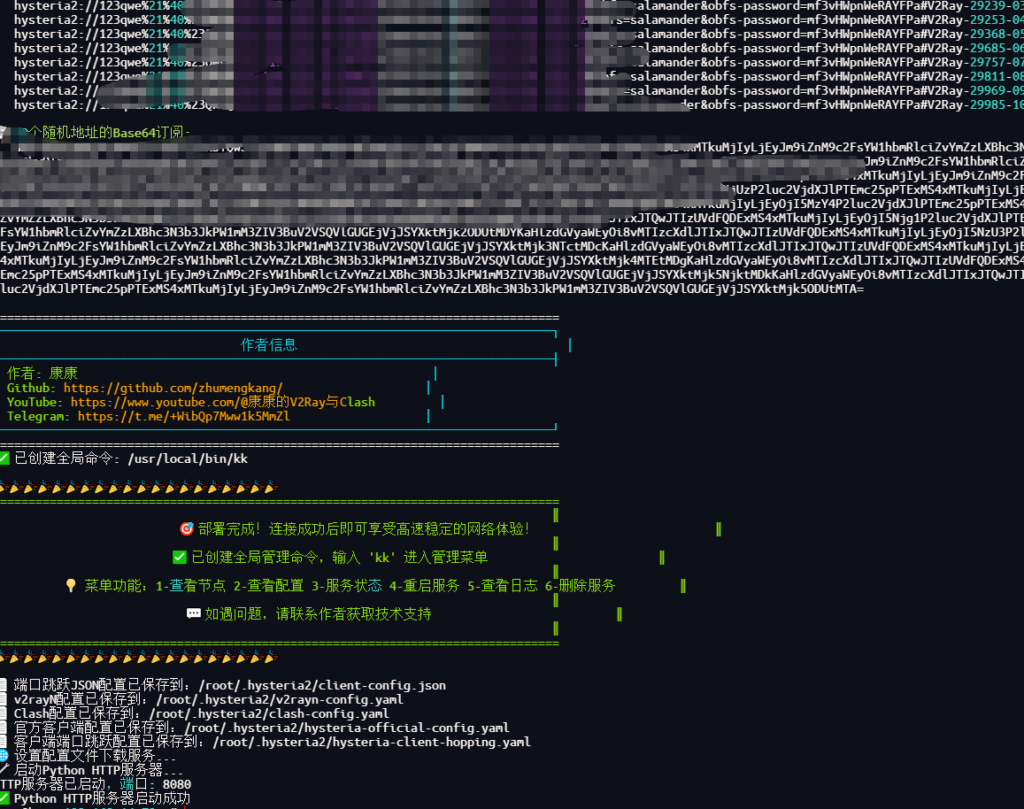Click the speech bubble emoji before 如遇问题
This screenshot has height=809, width=1024.
coord(193,614)
